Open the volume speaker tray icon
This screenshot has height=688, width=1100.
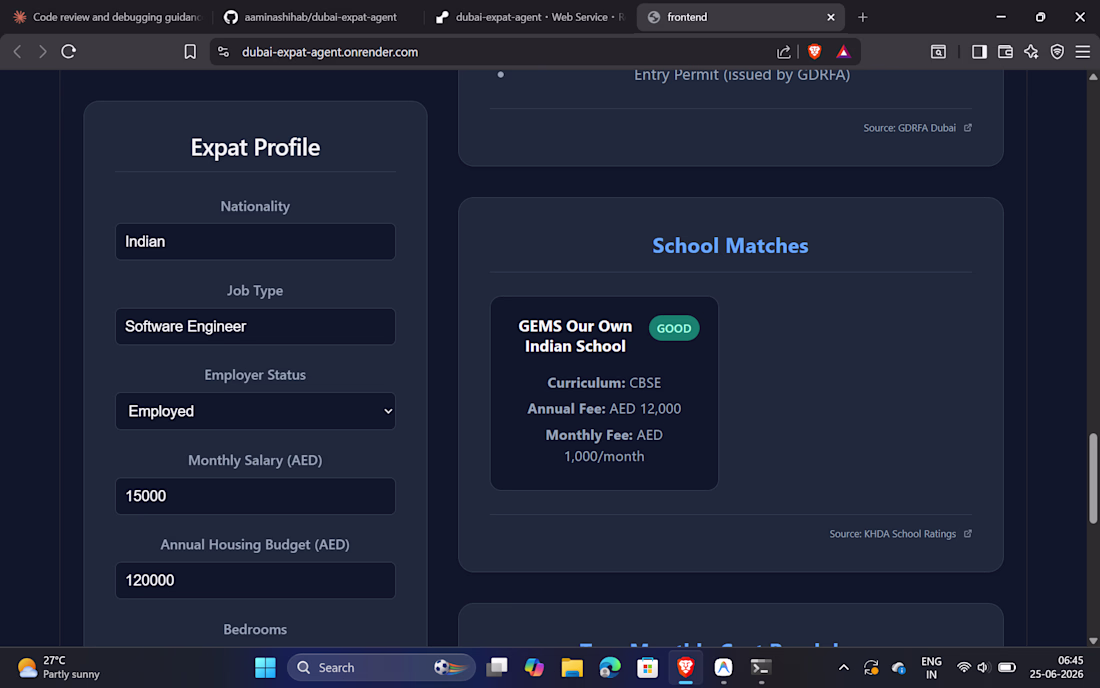[983, 668]
